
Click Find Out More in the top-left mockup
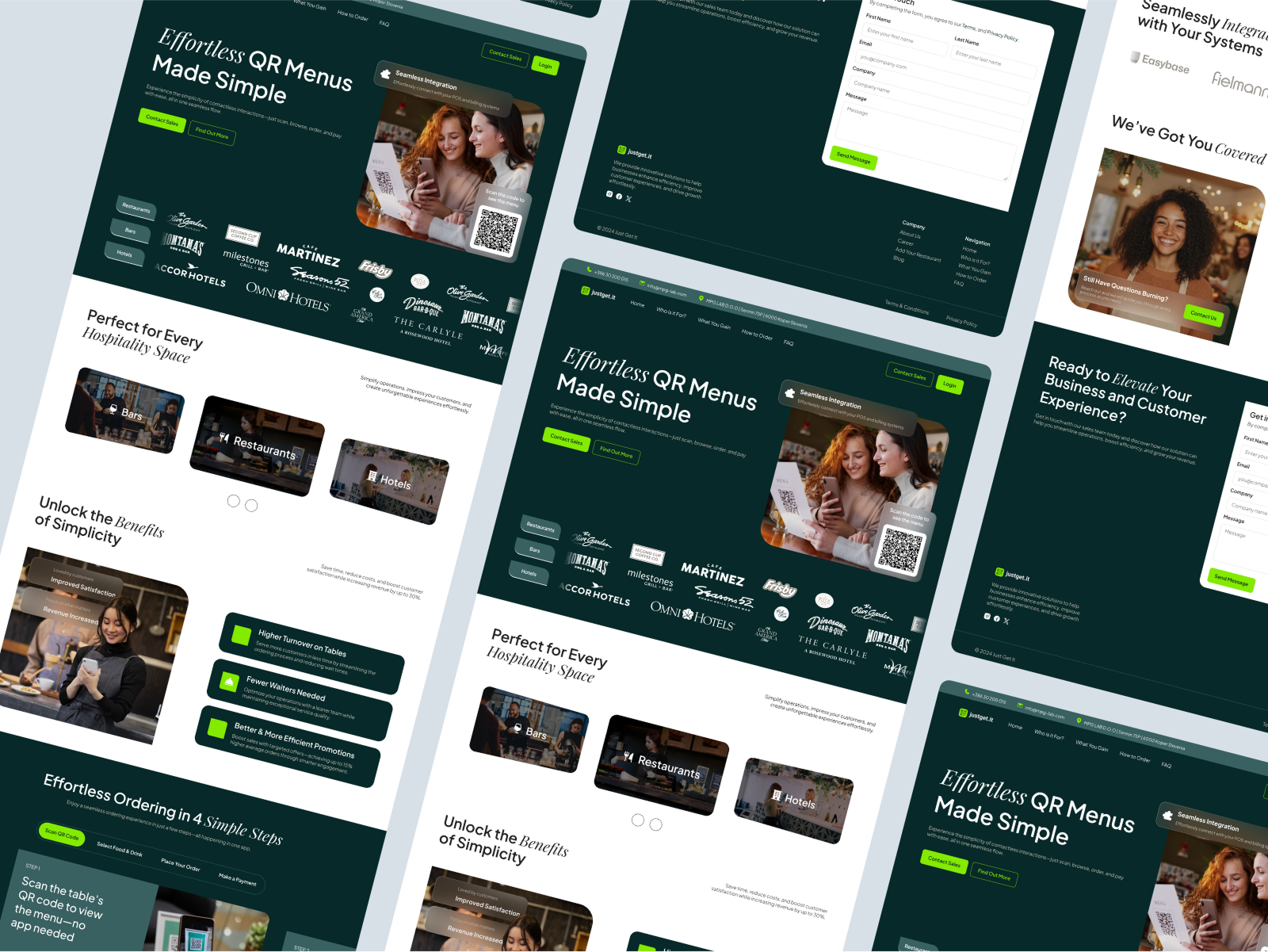(212, 134)
